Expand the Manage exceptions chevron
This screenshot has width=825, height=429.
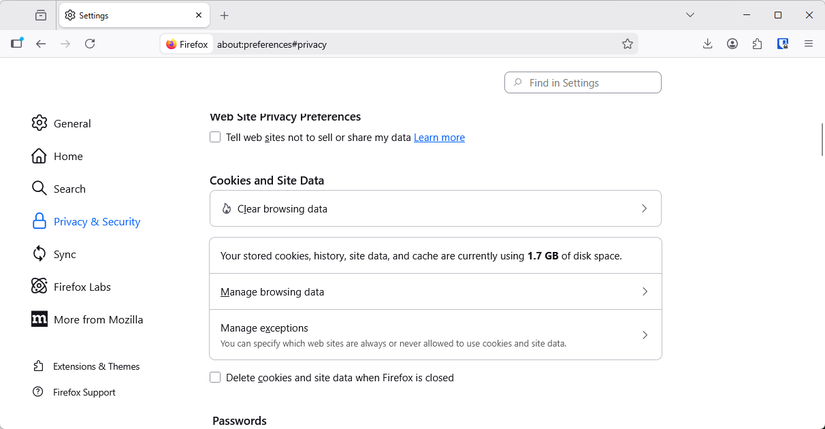click(644, 335)
